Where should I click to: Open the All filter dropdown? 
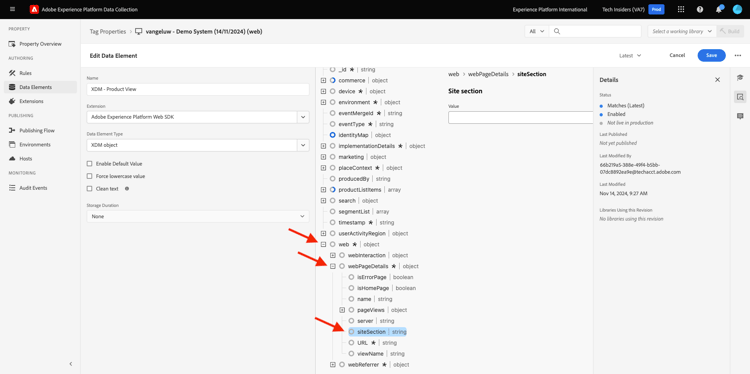point(537,31)
